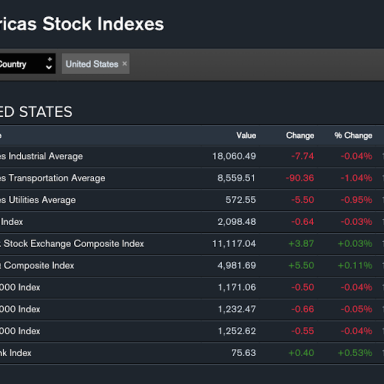Open the Utilities Average index link
This screenshot has height=384, width=384.
coord(38,200)
